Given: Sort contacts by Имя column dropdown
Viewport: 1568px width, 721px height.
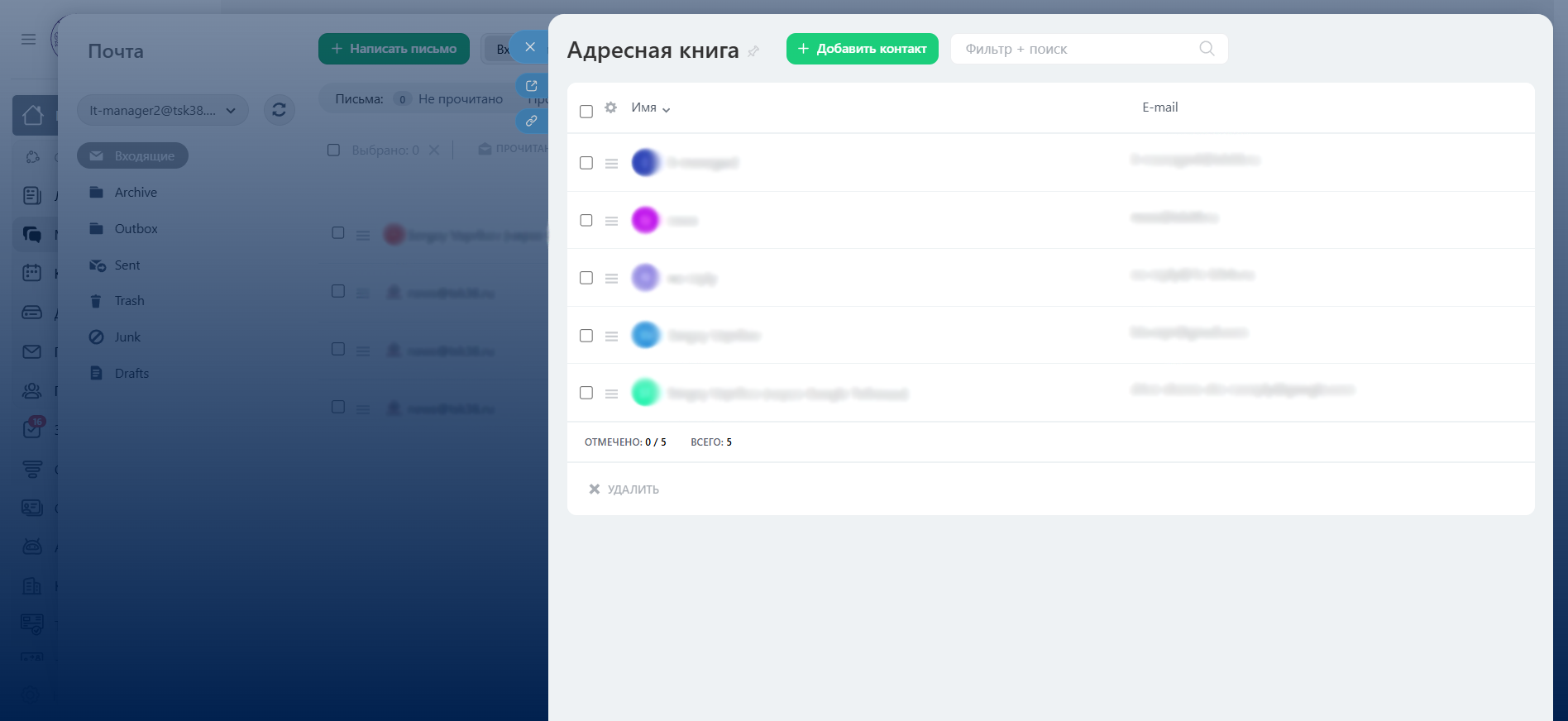Looking at the screenshot, I should pyautogui.click(x=650, y=108).
